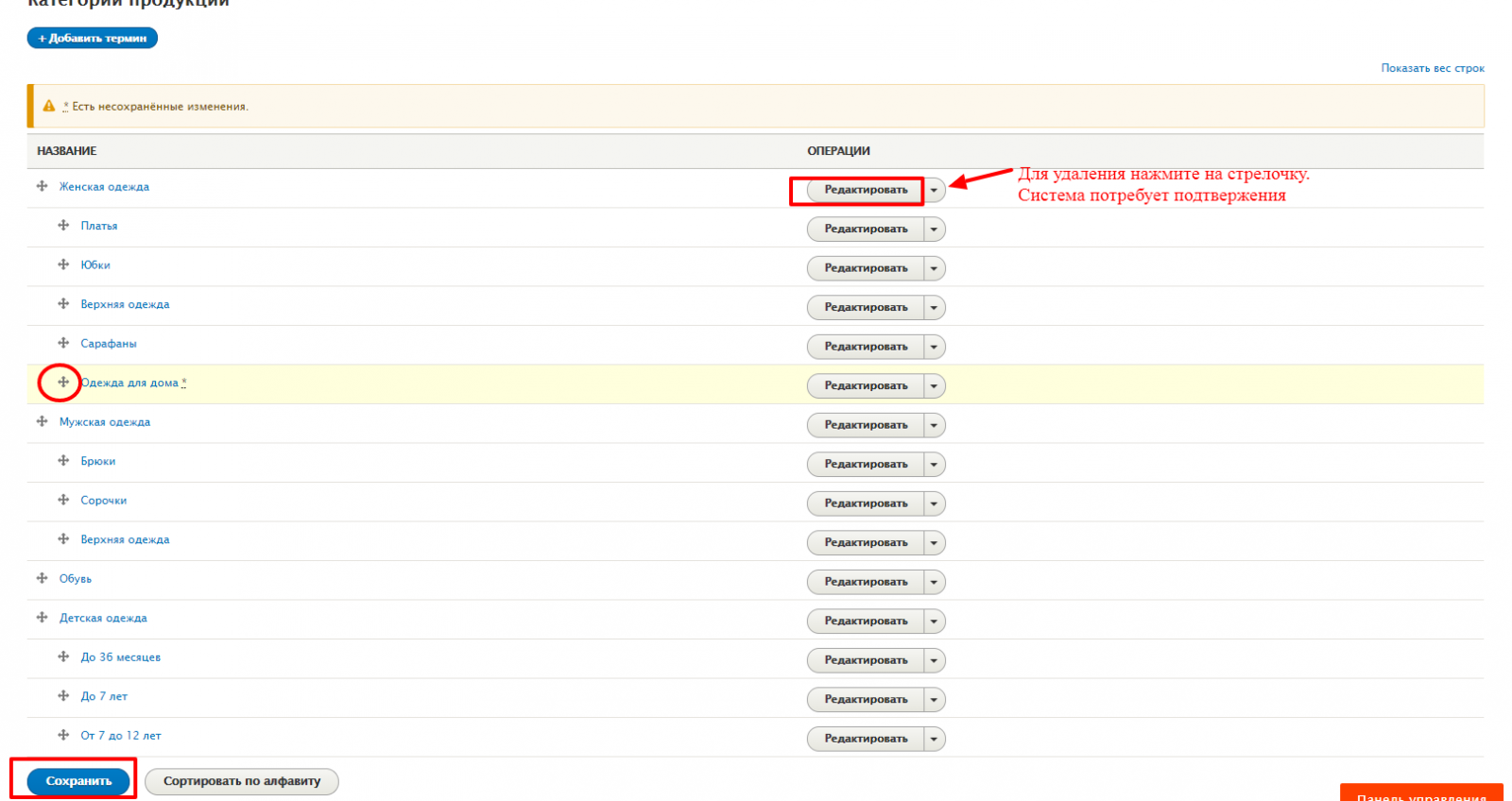
Task: Click Редактировать in Юбки row
Action: [x=866, y=268]
